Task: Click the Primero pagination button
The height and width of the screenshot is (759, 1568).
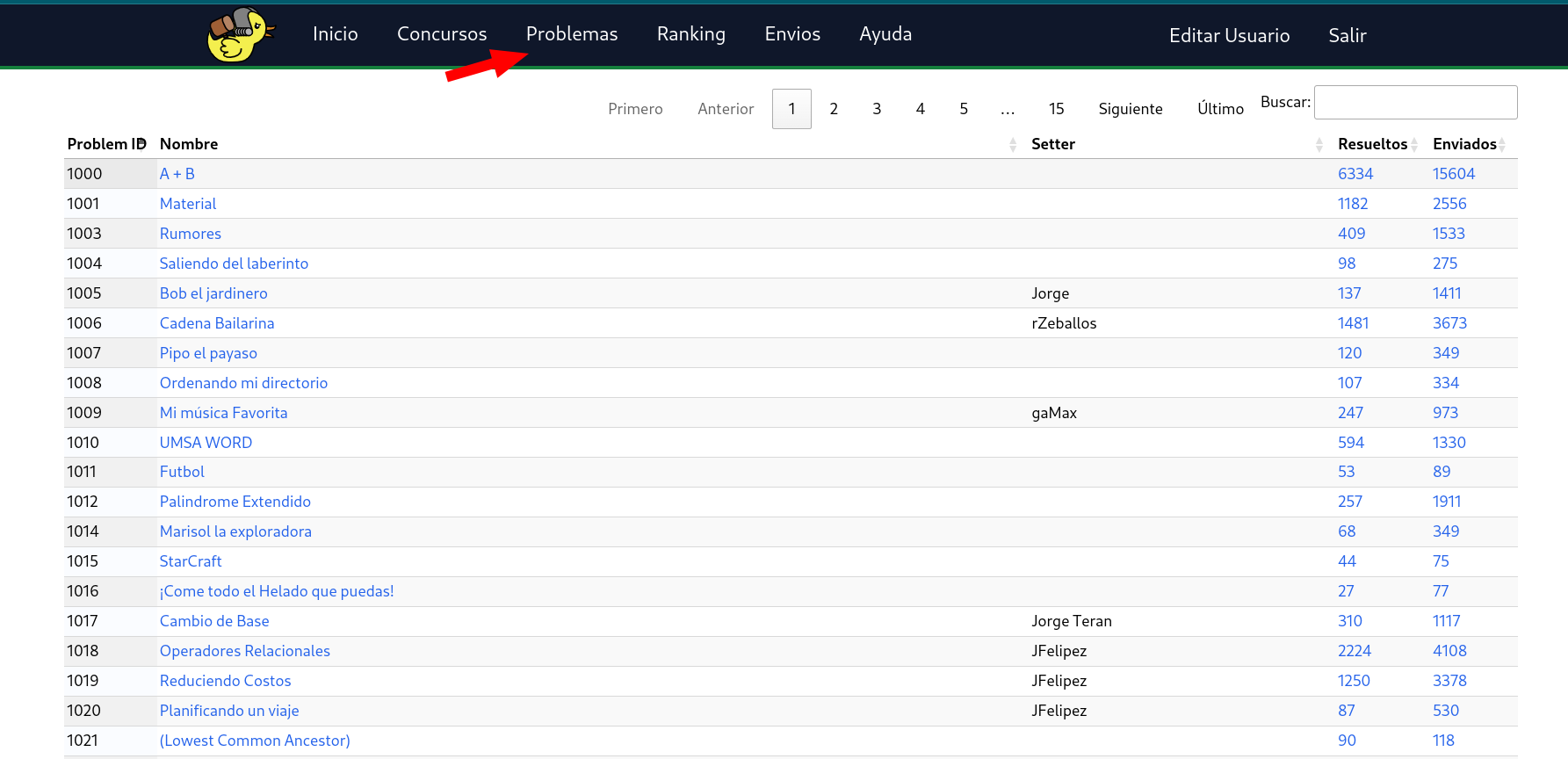Action: (635, 109)
